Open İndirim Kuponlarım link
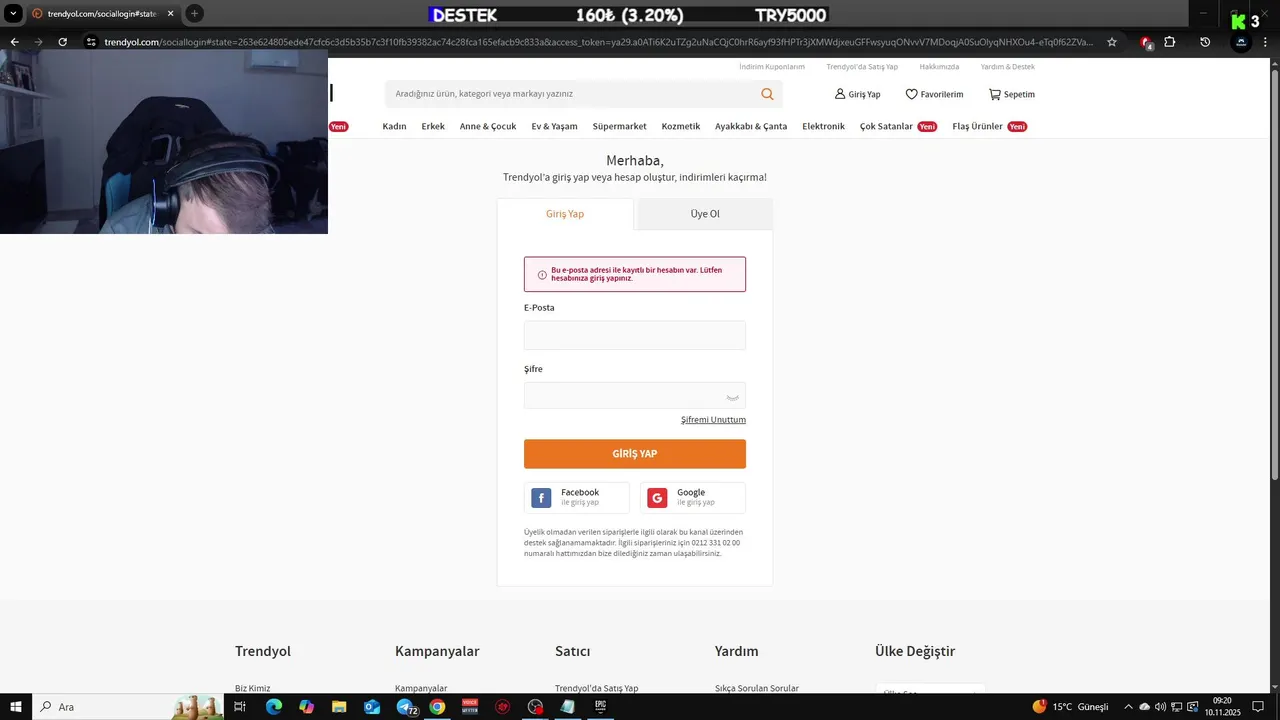Screen dimensions: 1280x720 pyautogui.click(x=772, y=67)
